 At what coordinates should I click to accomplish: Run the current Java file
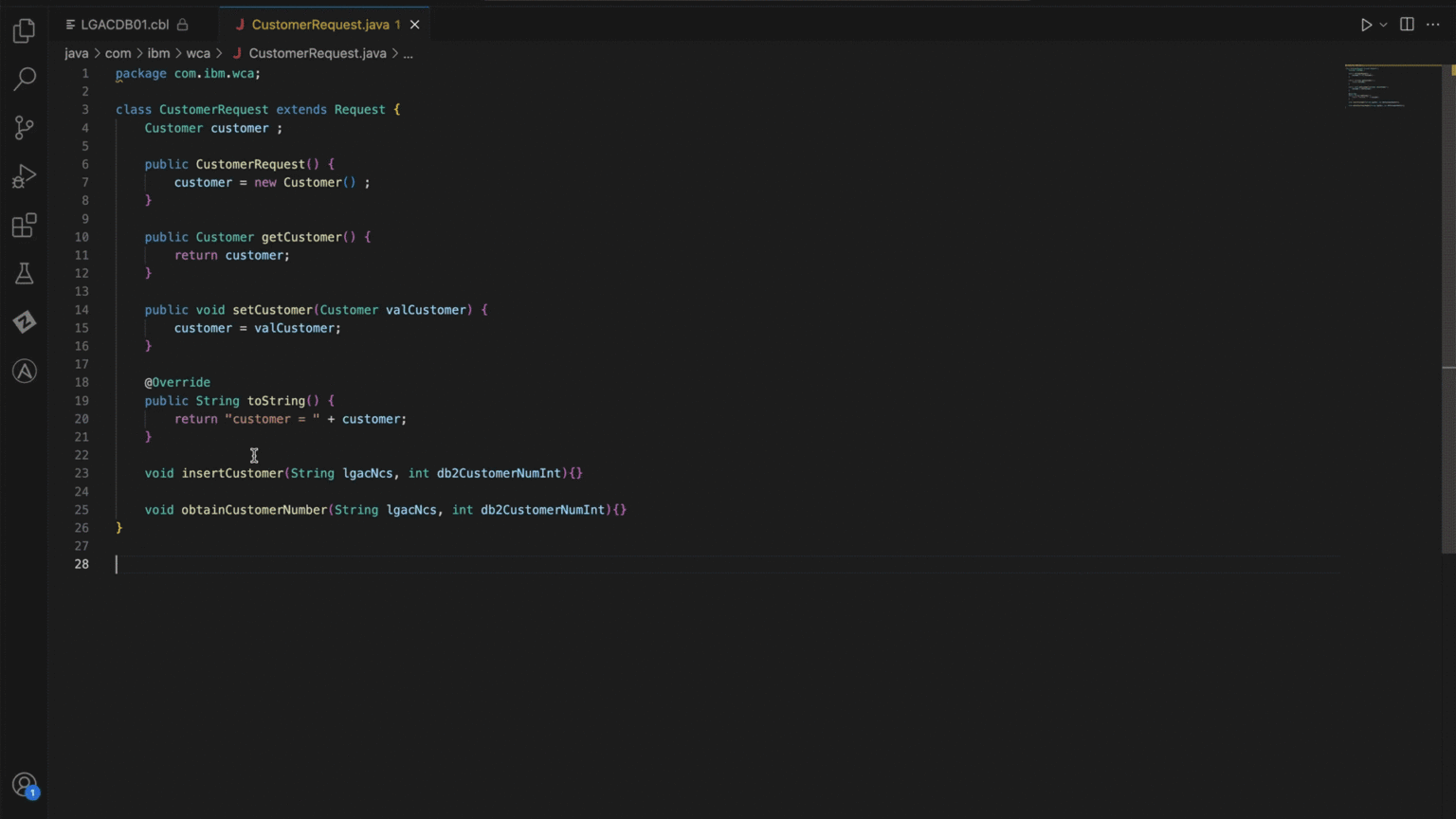click(x=1365, y=25)
